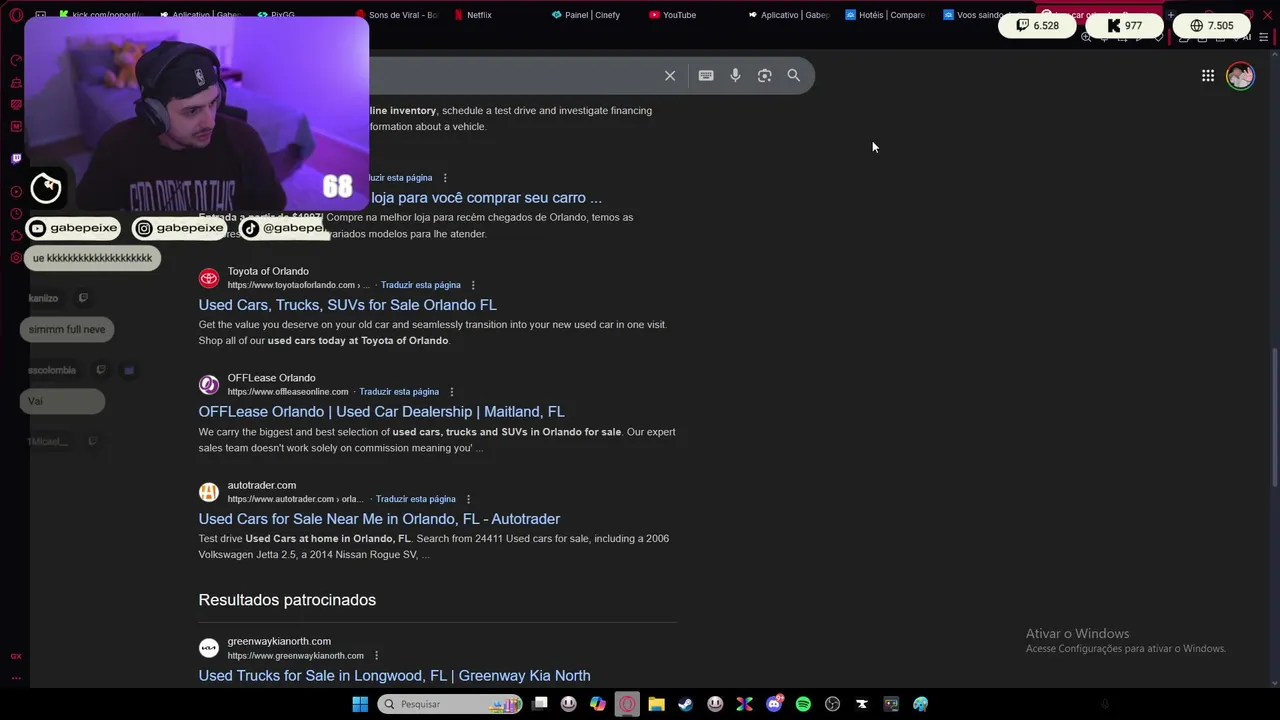Open File Explorer from the taskbar
This screenshot has height=720, width=1280.
click(x=656, y=704)
